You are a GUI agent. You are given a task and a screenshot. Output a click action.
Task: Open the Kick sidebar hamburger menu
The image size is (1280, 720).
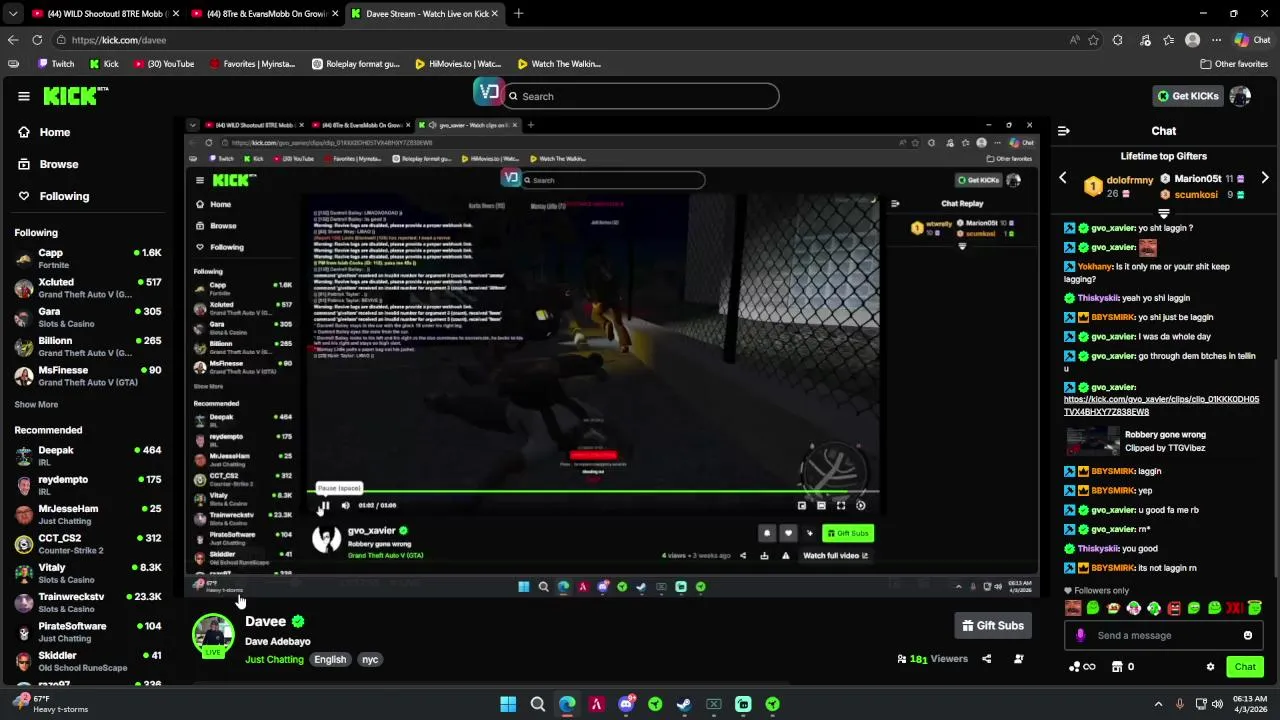[23, 96]
